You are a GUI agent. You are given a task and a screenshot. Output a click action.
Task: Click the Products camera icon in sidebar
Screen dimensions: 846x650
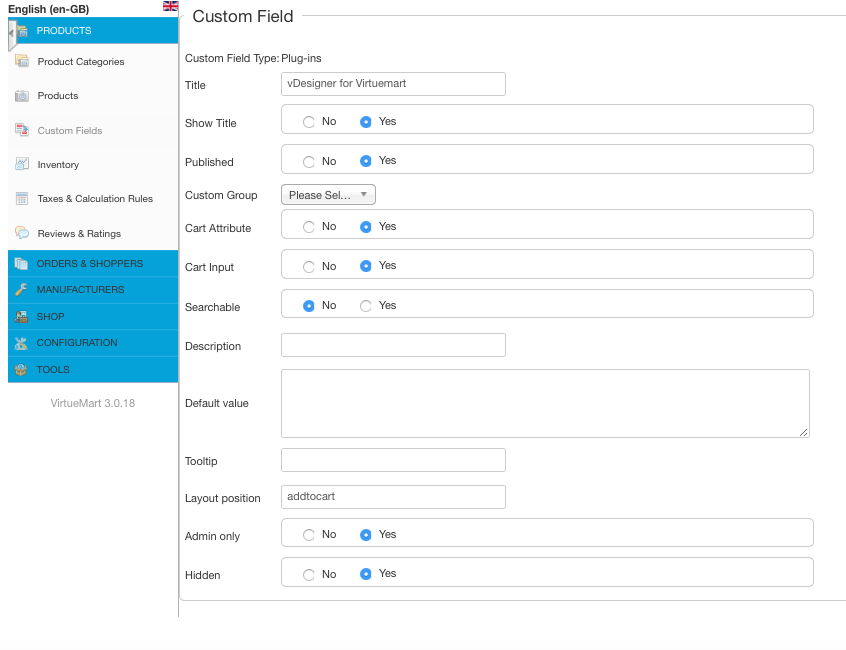(22, 95)
